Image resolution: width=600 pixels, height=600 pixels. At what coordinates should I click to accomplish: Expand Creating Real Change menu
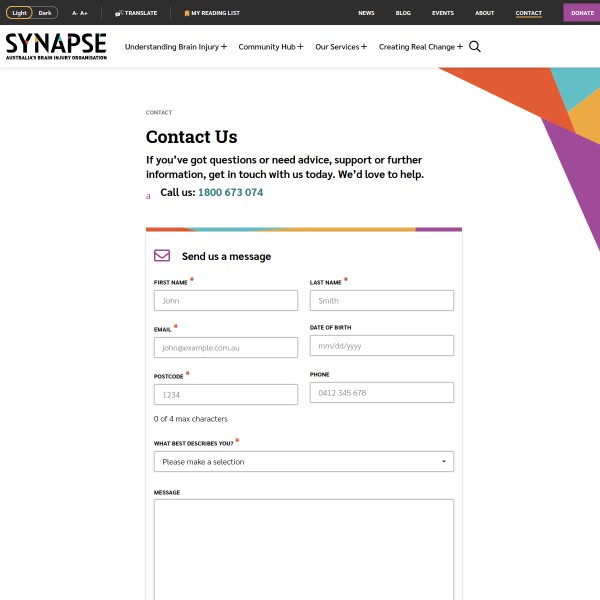click(421, 47)
